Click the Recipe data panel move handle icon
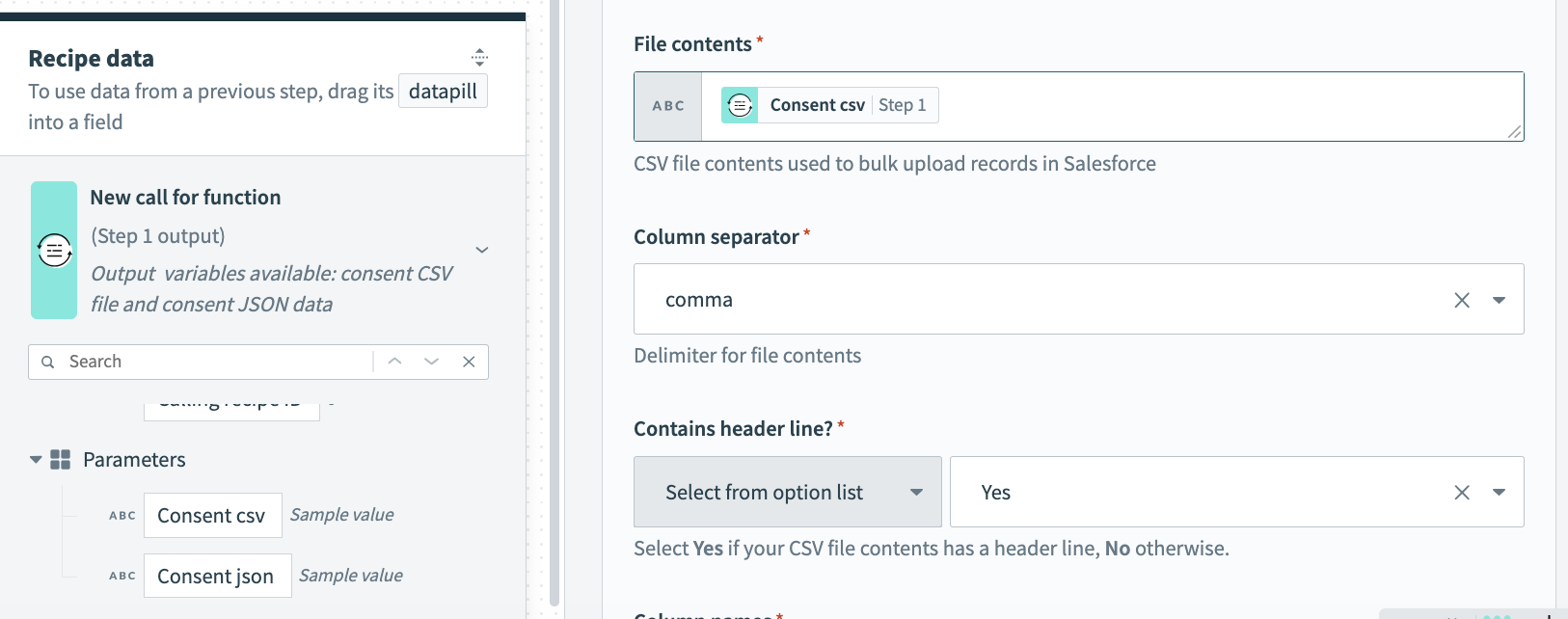 point(479,57)
